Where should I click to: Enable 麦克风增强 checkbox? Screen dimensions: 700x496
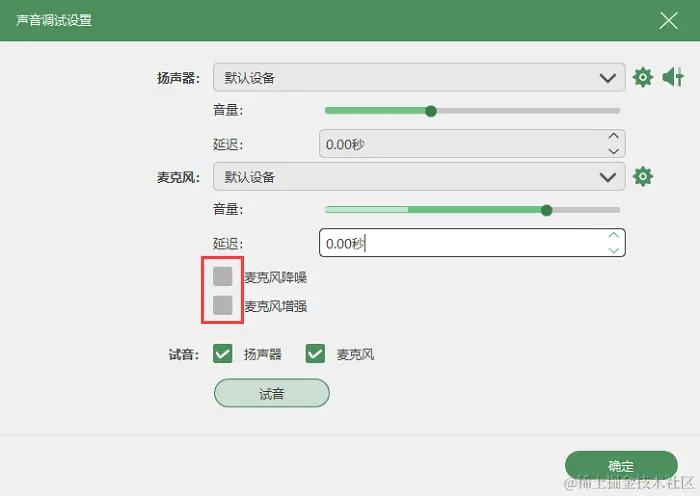click(x=222, y=305)
